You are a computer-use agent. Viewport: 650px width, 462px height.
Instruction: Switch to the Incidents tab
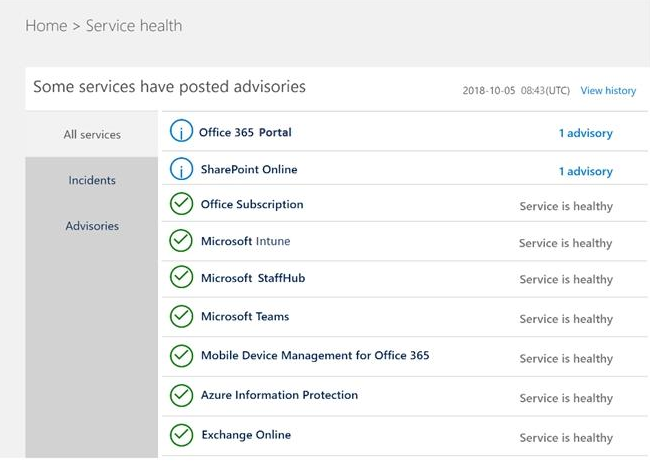pos(92,181)
